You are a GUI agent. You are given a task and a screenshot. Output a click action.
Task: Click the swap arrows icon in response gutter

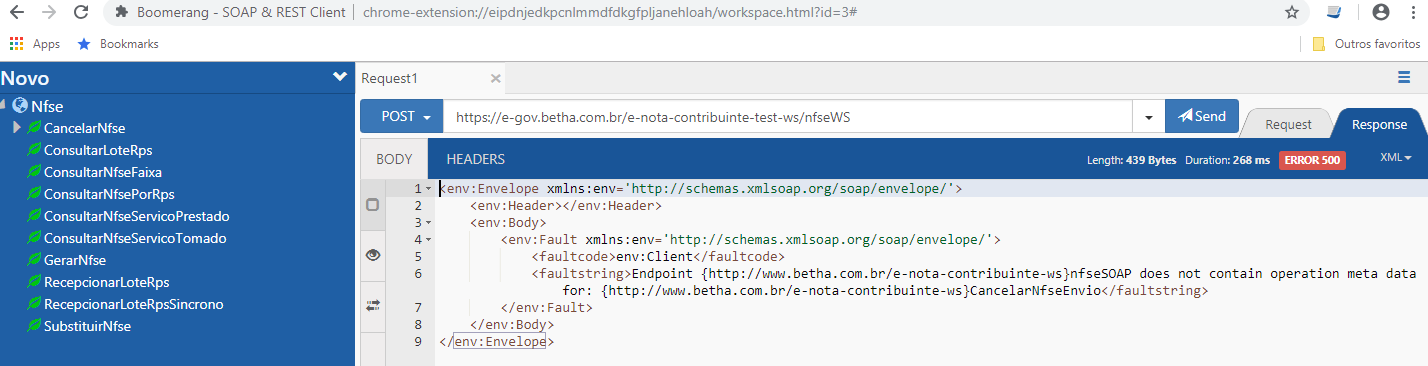[x=373, y=305]
